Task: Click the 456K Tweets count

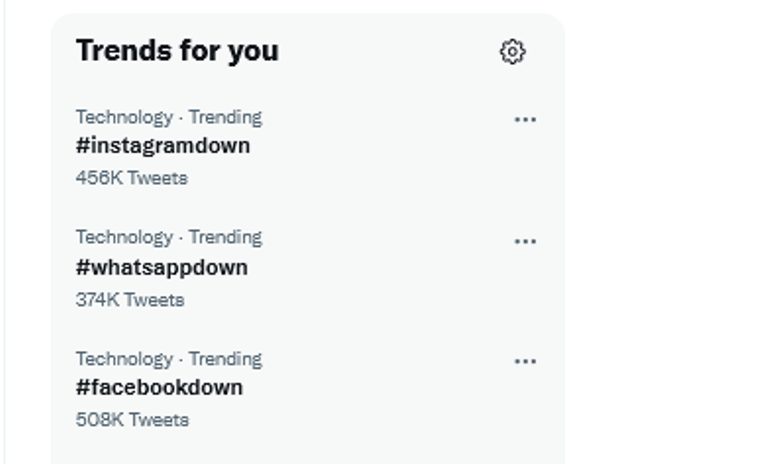Action: [131, 178]
